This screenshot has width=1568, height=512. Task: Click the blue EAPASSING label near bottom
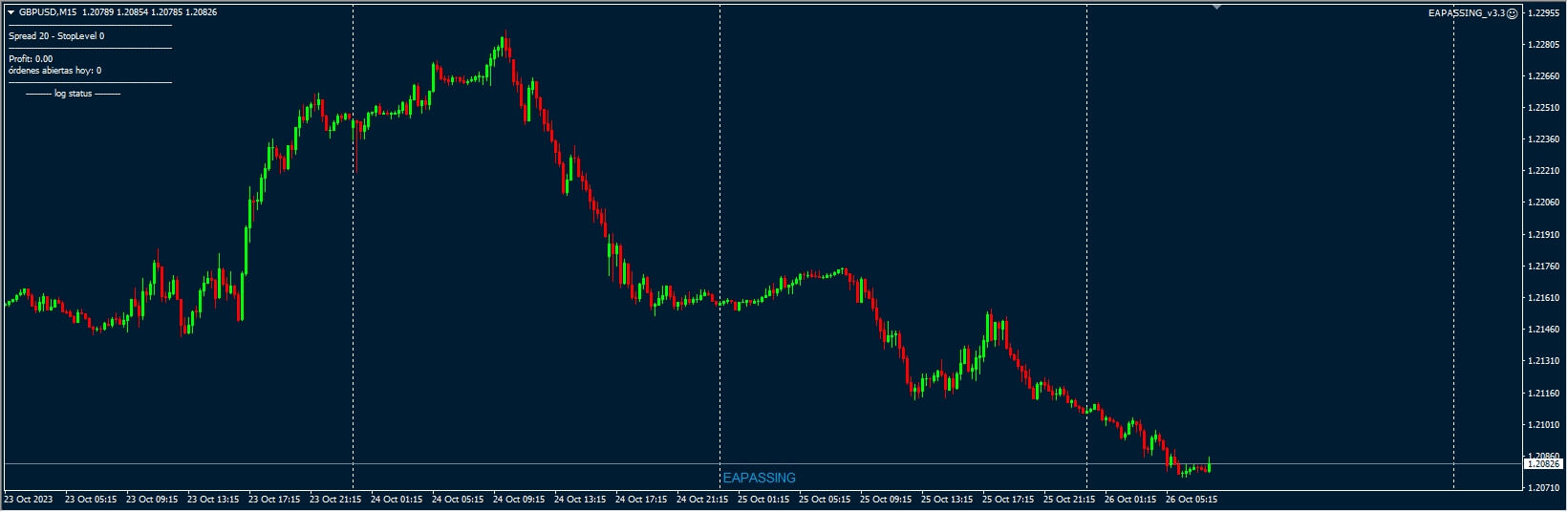pos(760,478)
